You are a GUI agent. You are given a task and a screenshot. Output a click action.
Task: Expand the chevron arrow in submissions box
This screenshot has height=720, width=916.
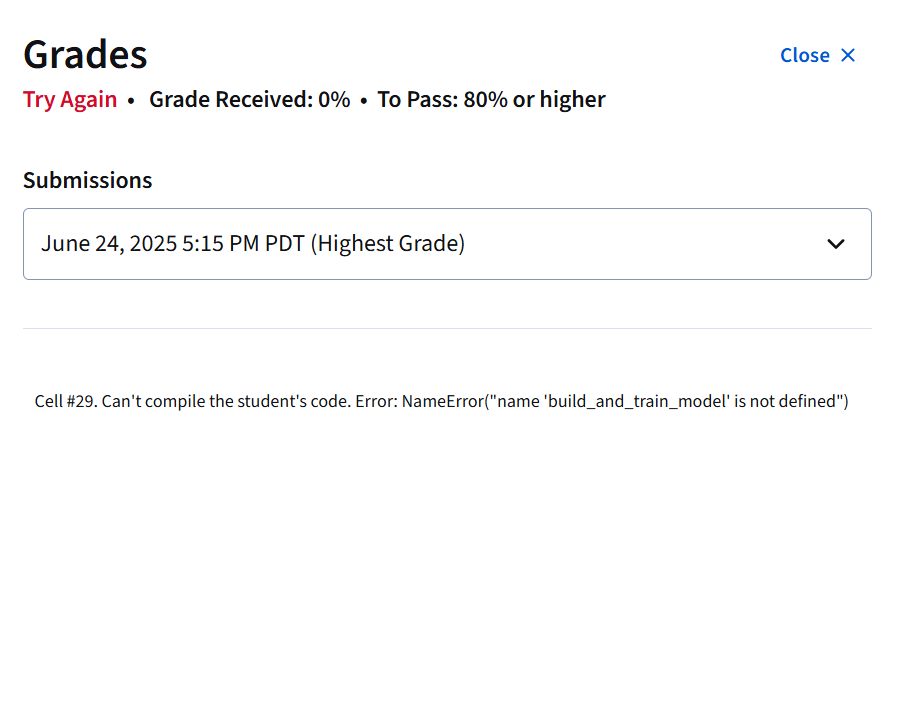click(x=836, y=244)
